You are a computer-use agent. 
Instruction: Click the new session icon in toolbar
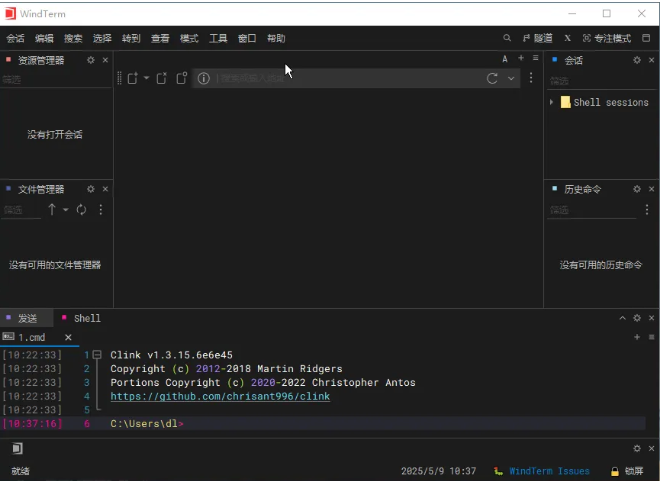coord(133,78)
